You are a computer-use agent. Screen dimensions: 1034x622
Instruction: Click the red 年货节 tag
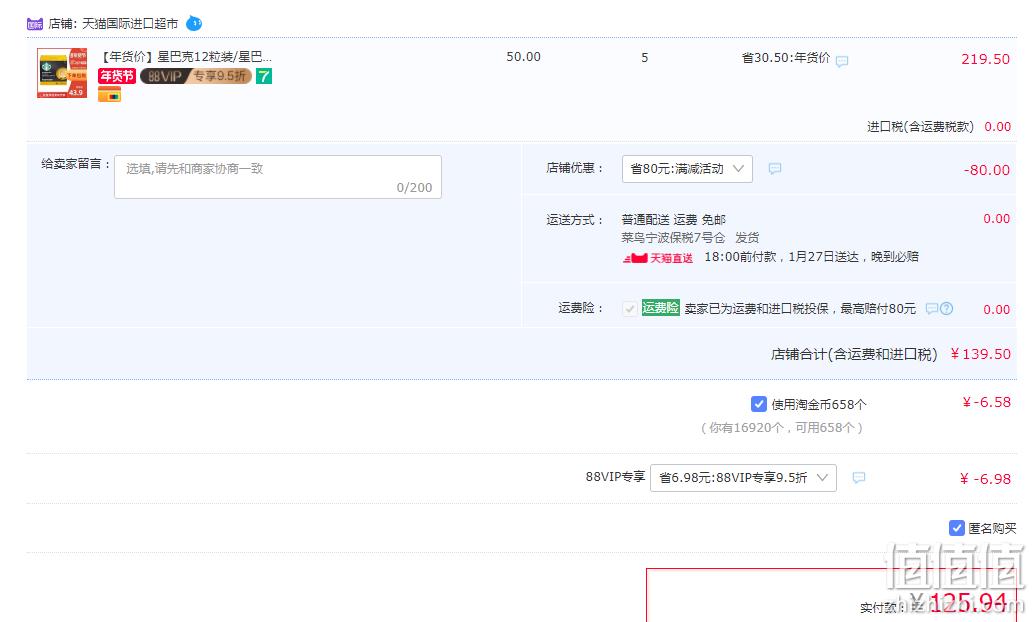[x=117, y=76]
